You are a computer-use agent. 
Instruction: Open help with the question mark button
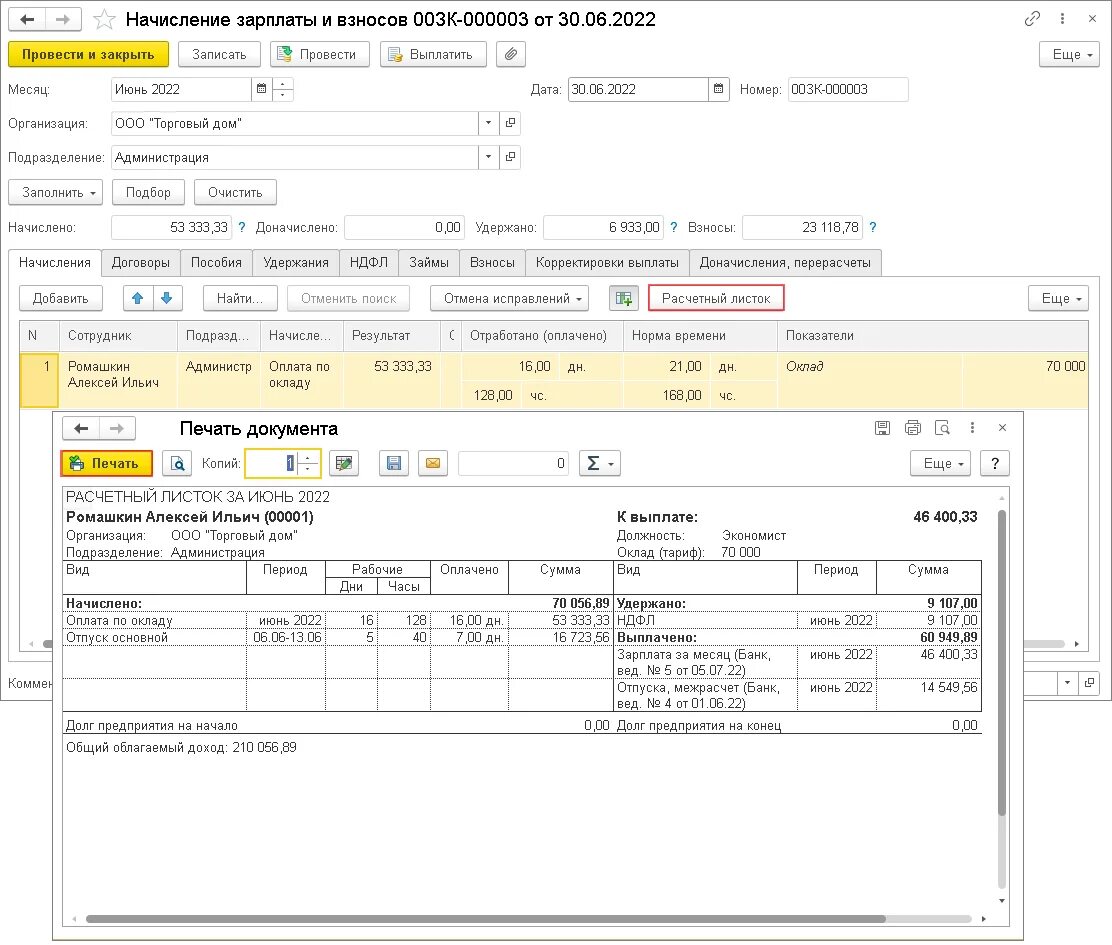(x=995, y=464)
